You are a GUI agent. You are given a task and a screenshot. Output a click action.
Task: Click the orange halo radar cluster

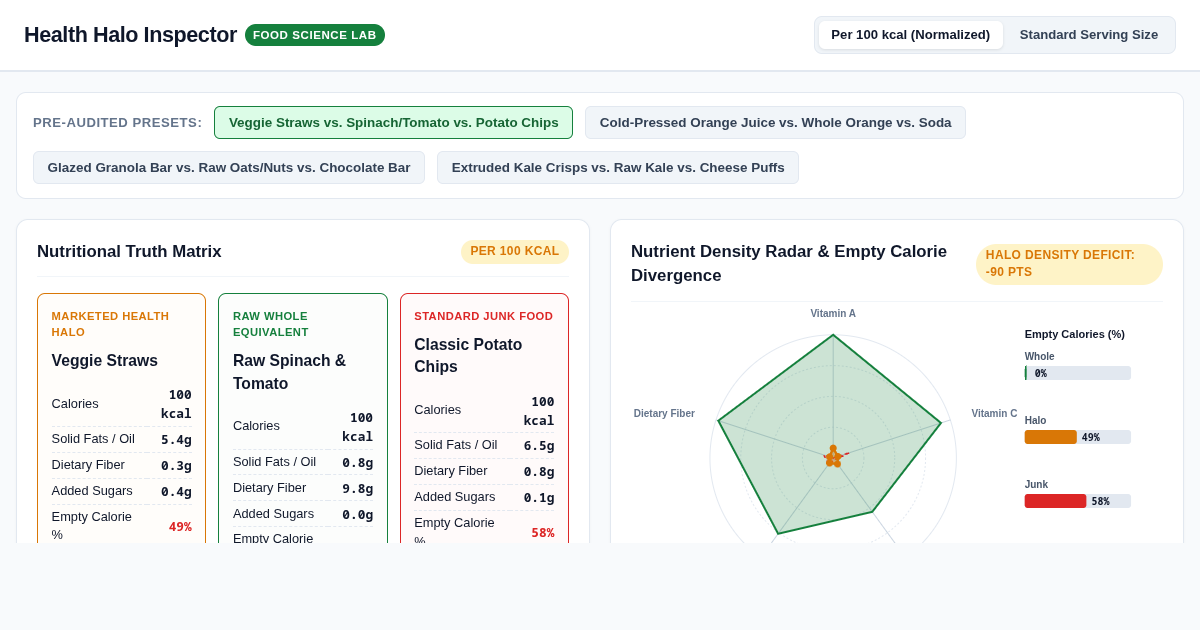point(834,457)
